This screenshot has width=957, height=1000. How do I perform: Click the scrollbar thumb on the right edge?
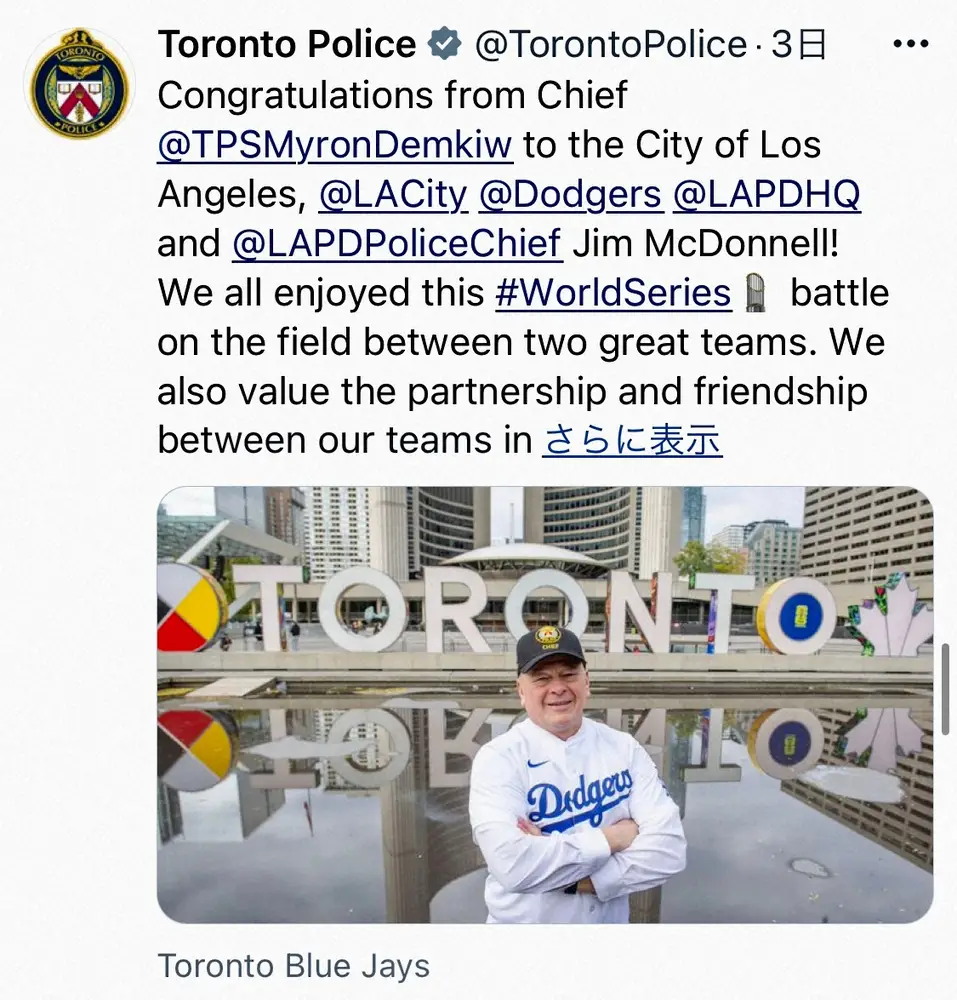point(946,690)
